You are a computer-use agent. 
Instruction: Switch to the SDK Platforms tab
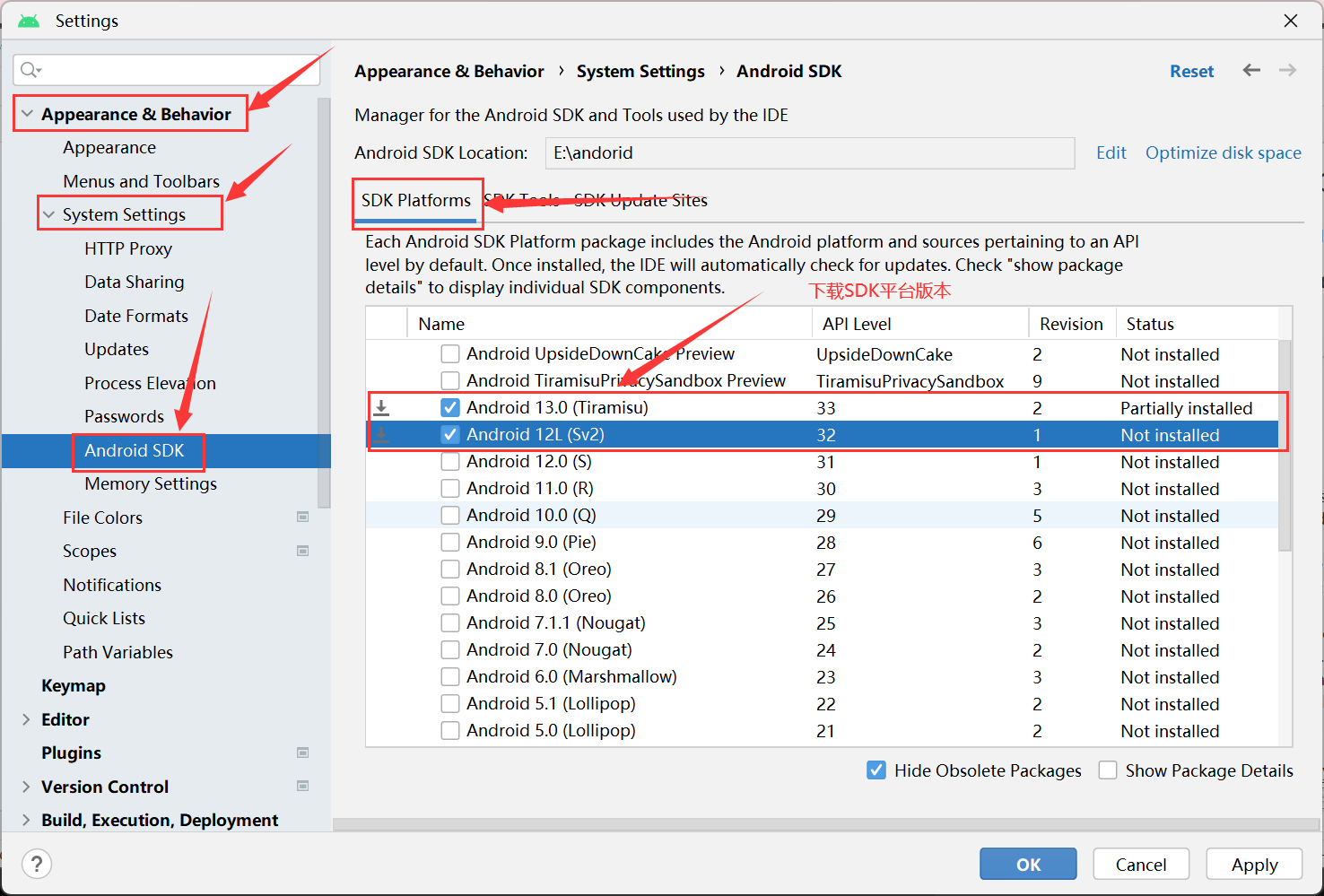(x=416, y=201)
